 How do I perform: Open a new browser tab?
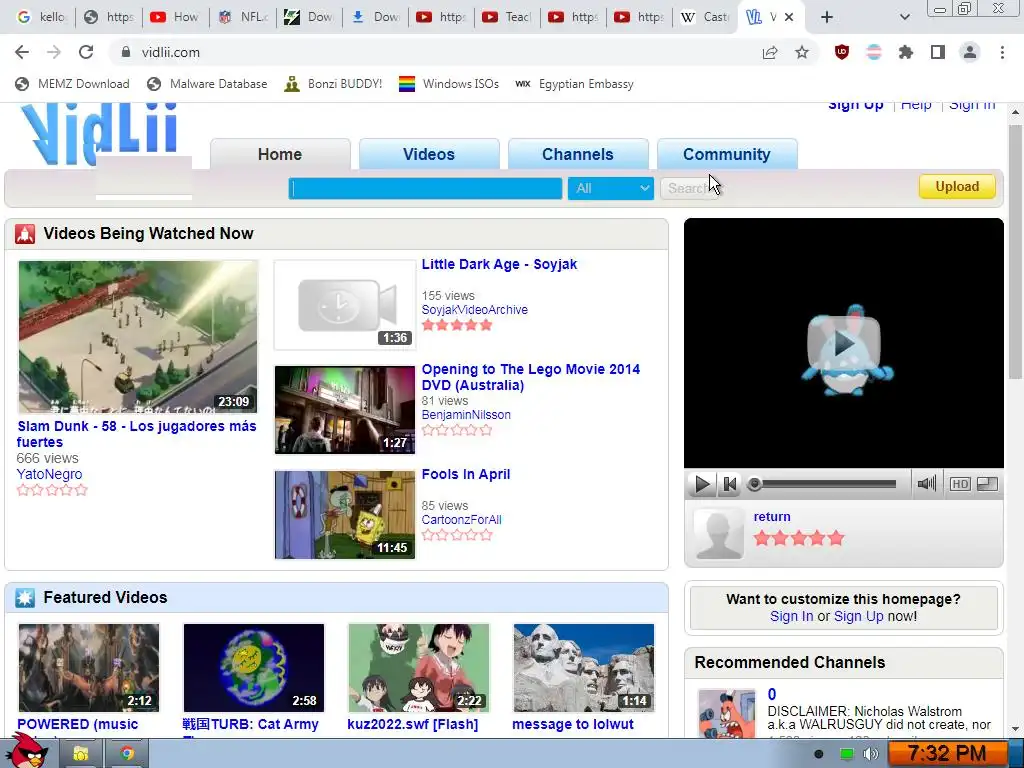pos(827,17)
